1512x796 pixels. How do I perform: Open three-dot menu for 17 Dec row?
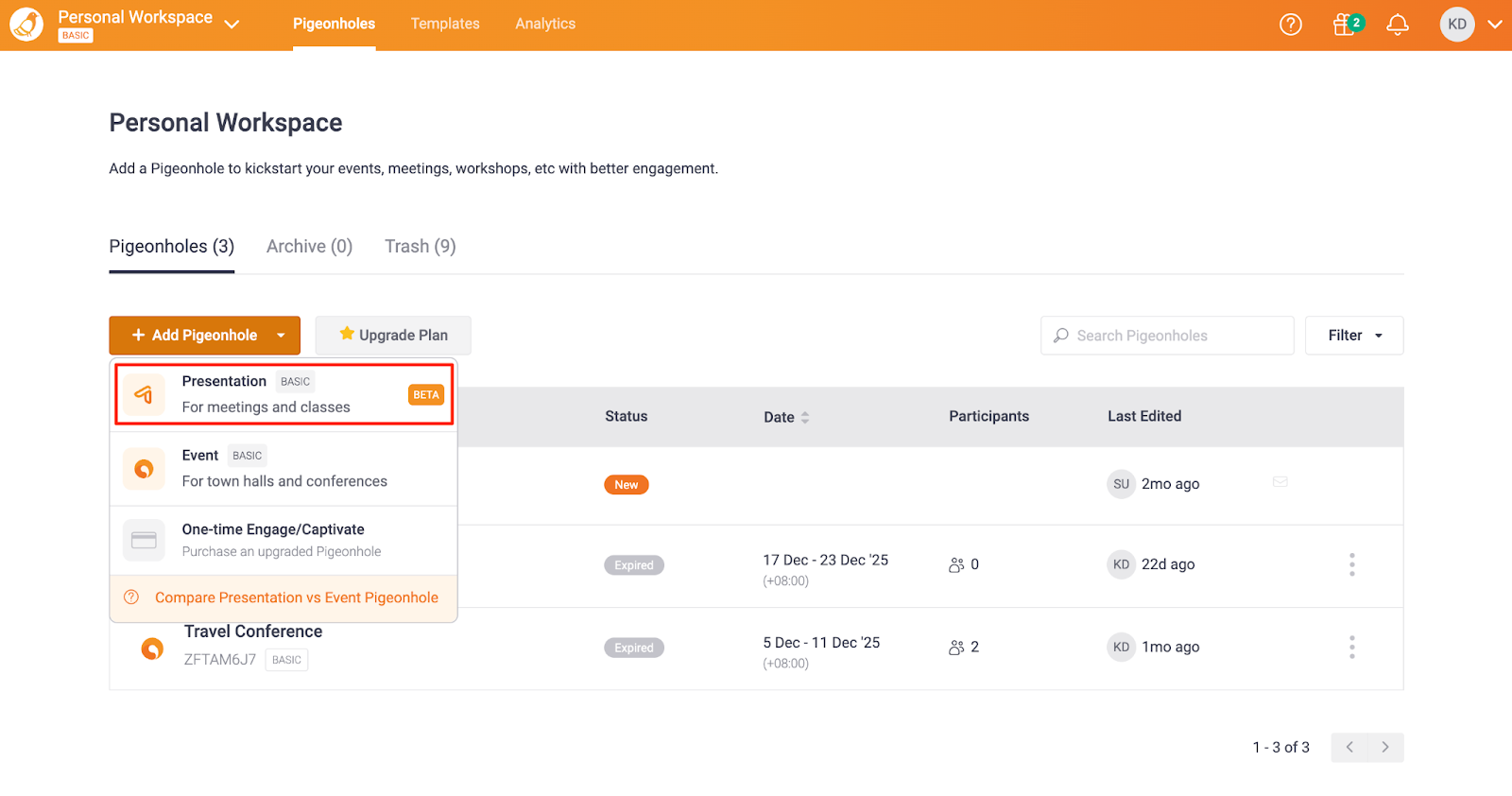tap(1351, 565)
